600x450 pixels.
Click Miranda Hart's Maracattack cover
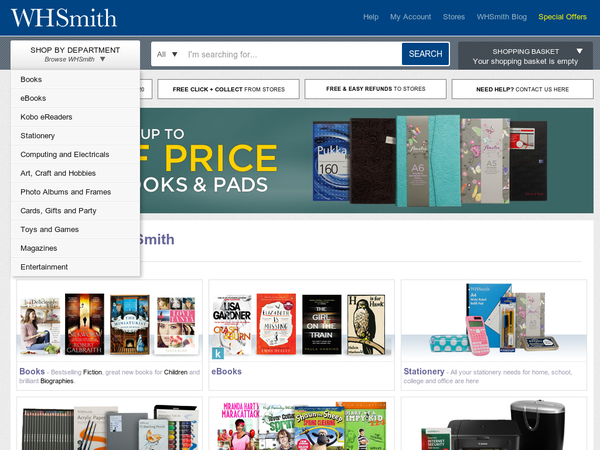coord(239,426)
